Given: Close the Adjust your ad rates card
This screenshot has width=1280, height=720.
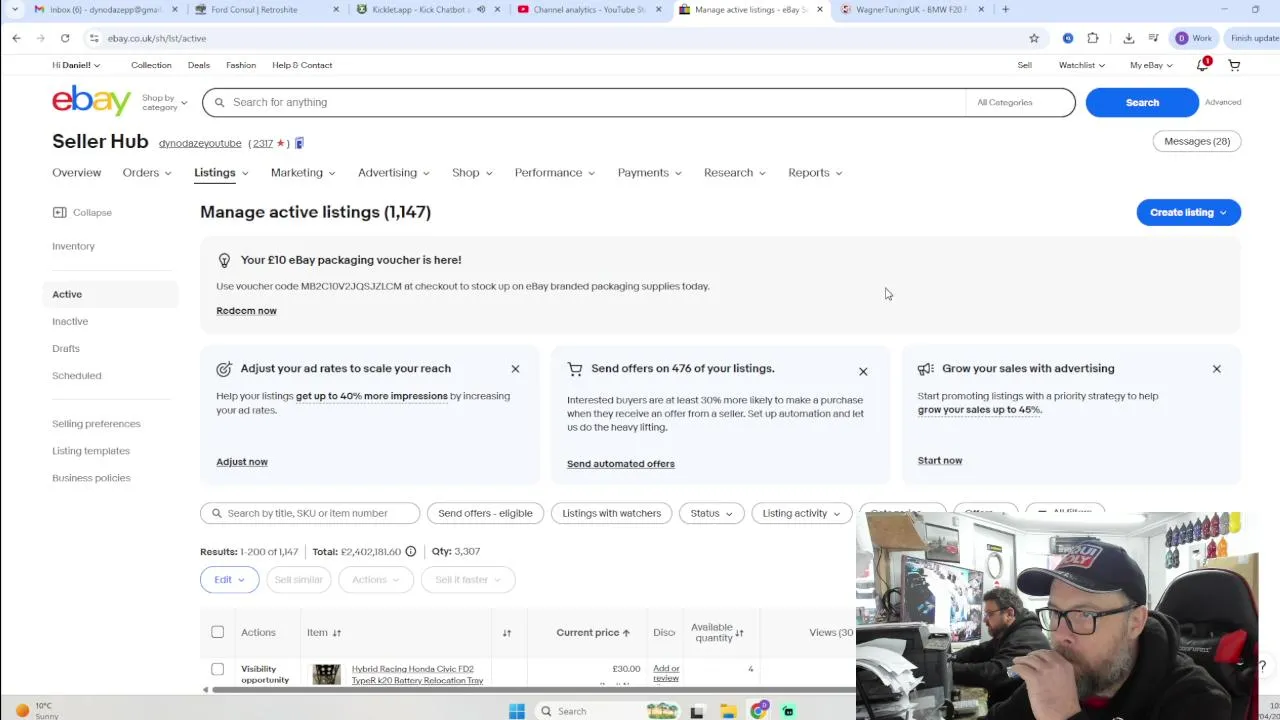Looking at the screenshot, I should pyautogui.click(x=515, y=369).
